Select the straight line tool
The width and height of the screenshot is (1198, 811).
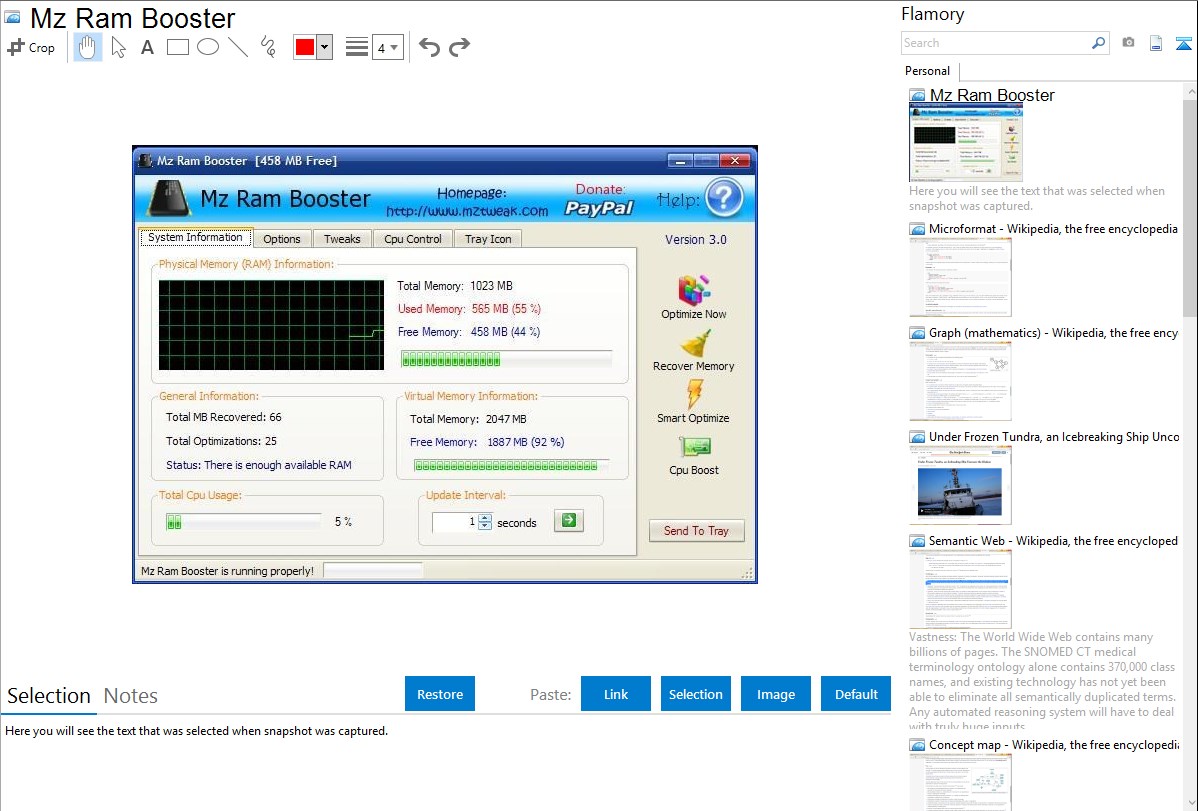click(238, 47)
